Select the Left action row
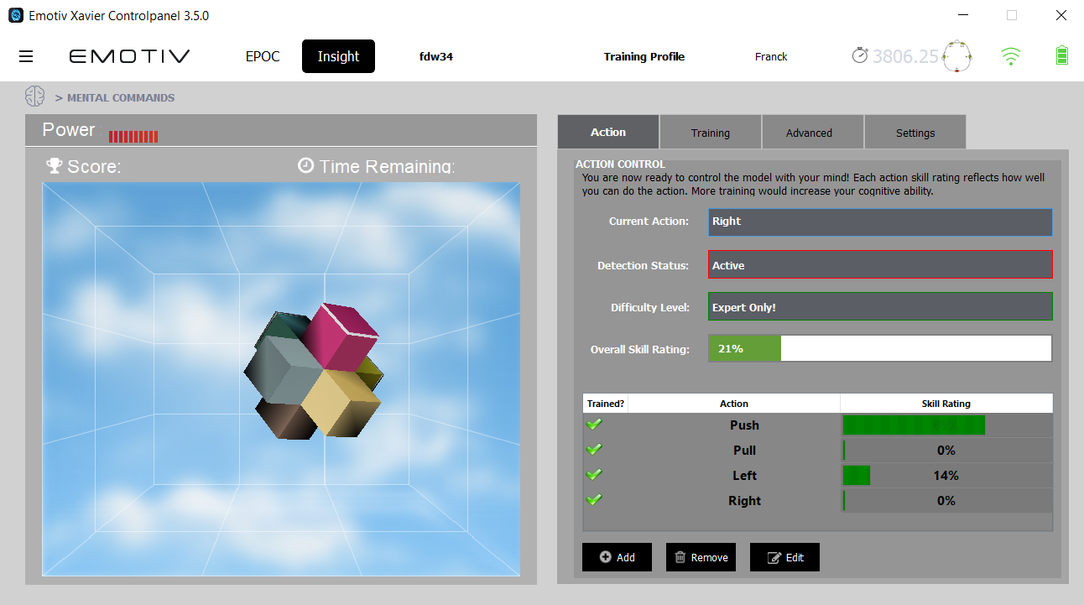This screenshot has width=1084, height=605. click(818, 476)
